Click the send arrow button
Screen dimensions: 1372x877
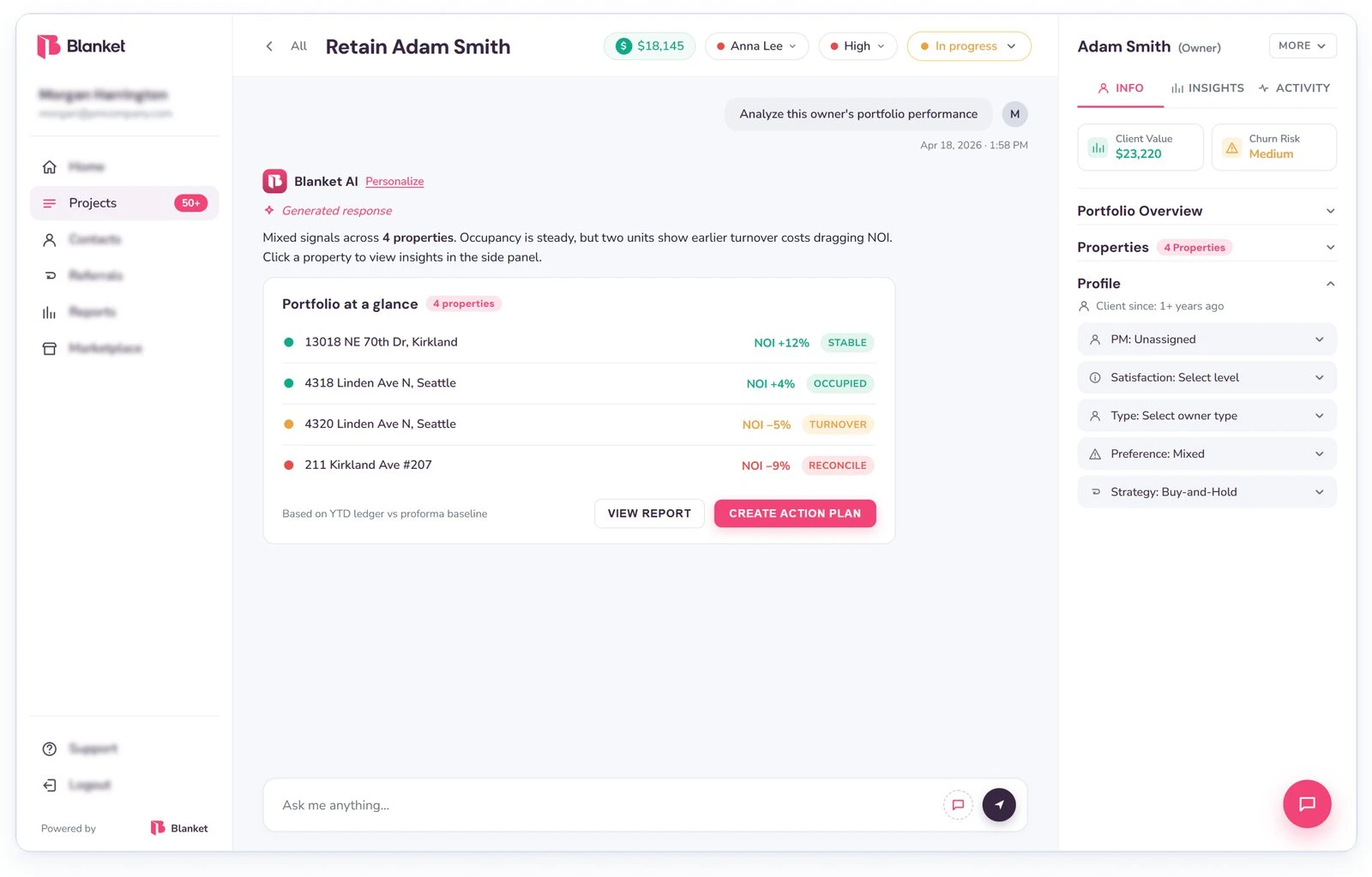coord(999,805)
